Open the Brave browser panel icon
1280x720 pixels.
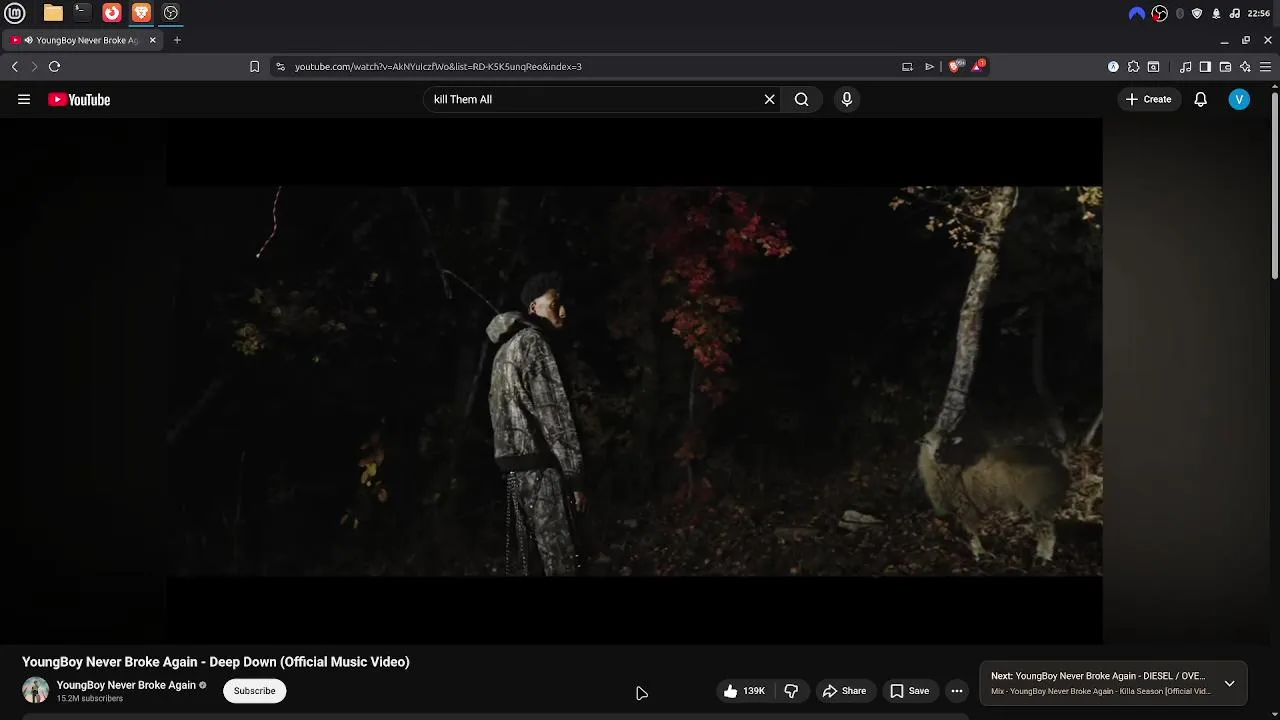tap(141, 13)
